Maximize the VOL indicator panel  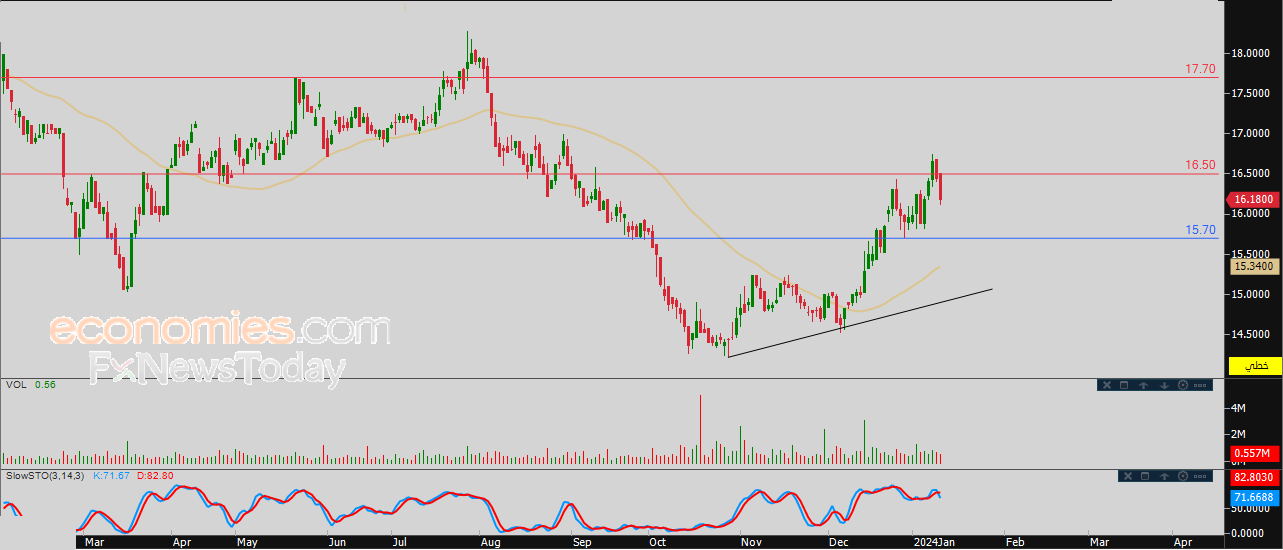[1124, 385]
